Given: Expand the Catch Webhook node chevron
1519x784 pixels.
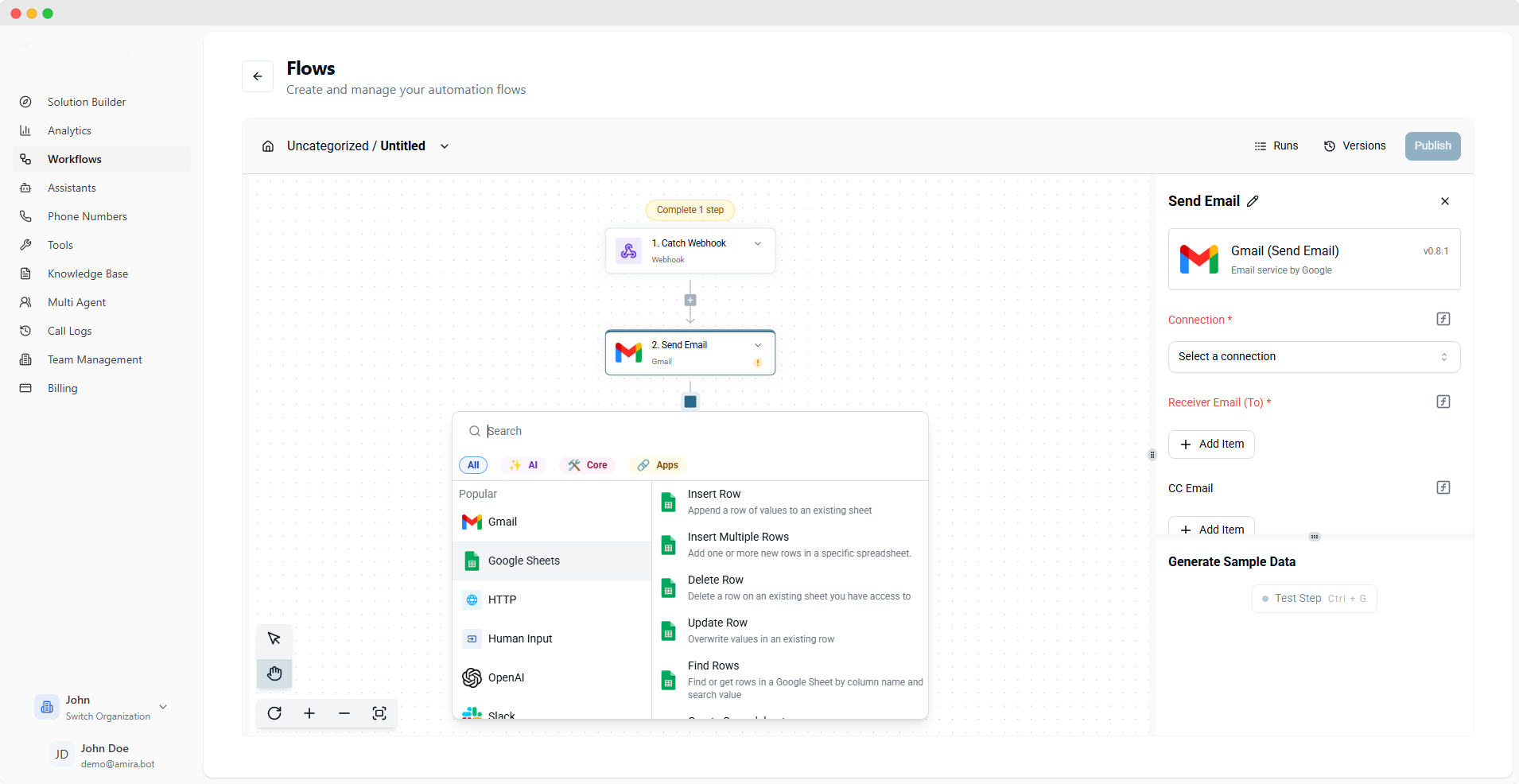Looking at the screenshot, I should click(756, 243).
